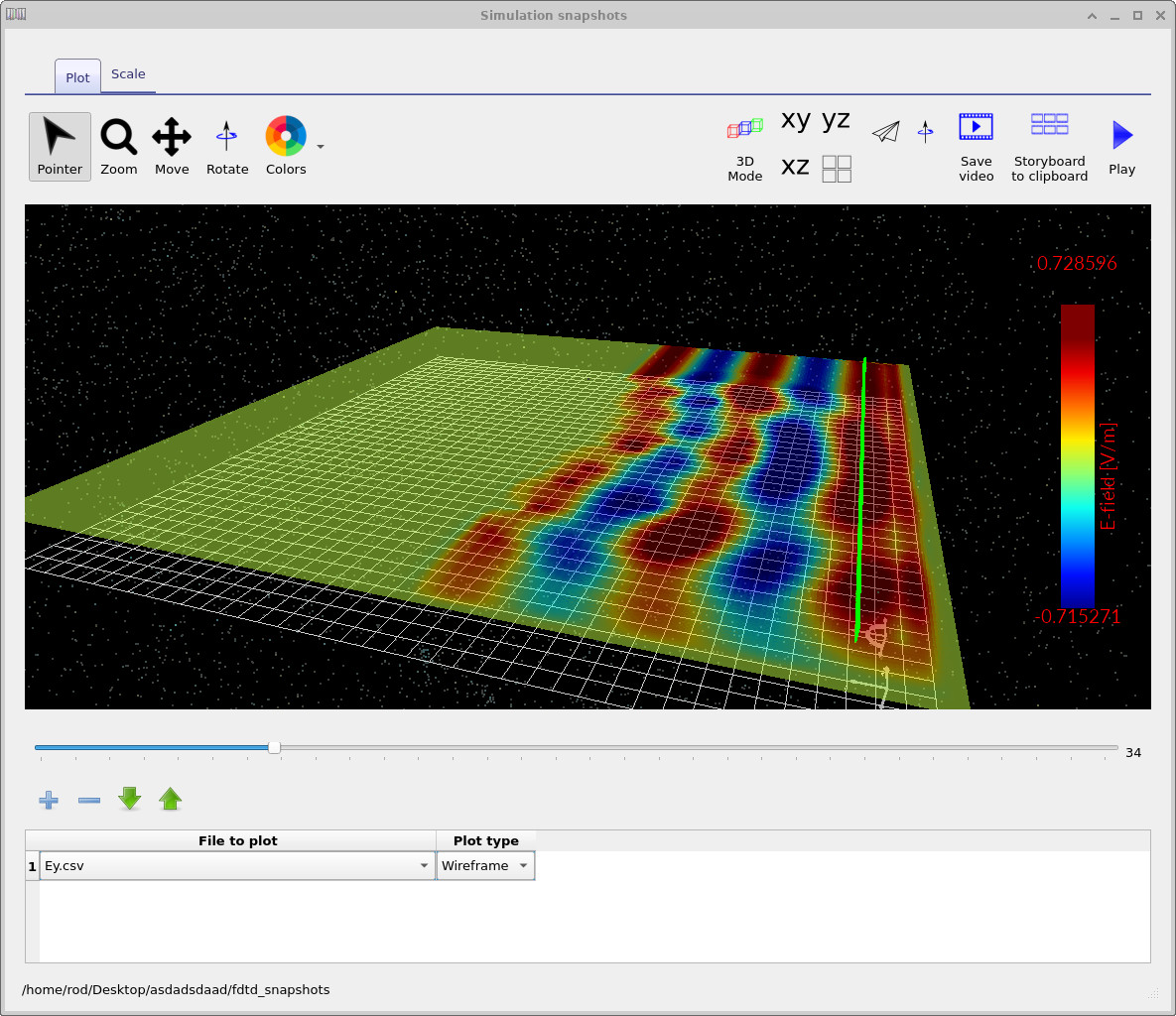1176x1016 pixels.
Task: Open the Plot tab
Action: (77, 77)
